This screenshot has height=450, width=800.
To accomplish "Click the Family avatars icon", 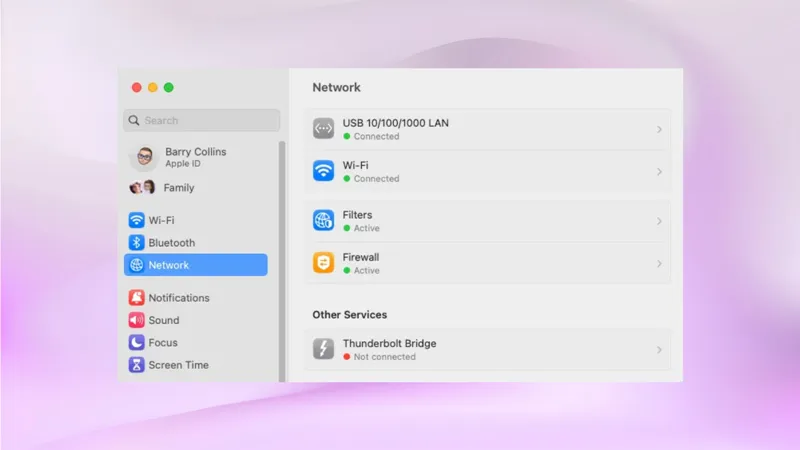I will [x=142, y=187].
